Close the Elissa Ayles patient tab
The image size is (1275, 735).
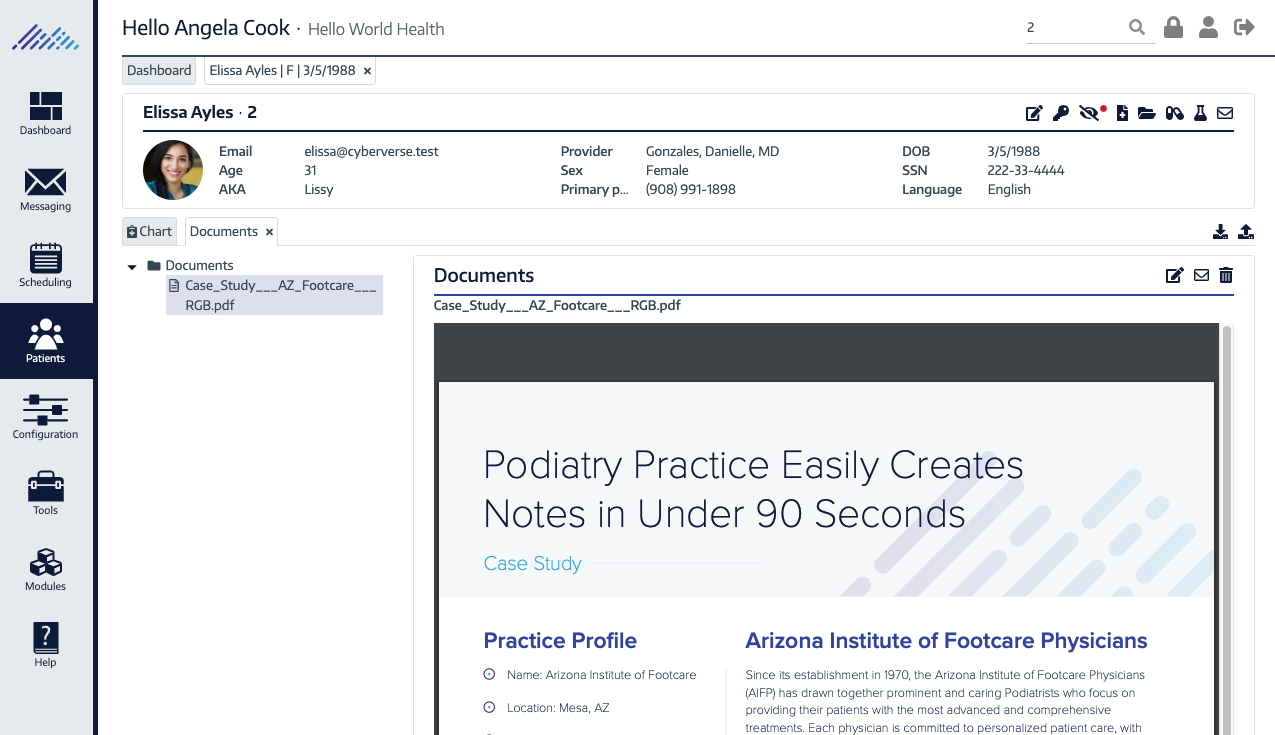[367, 71]
